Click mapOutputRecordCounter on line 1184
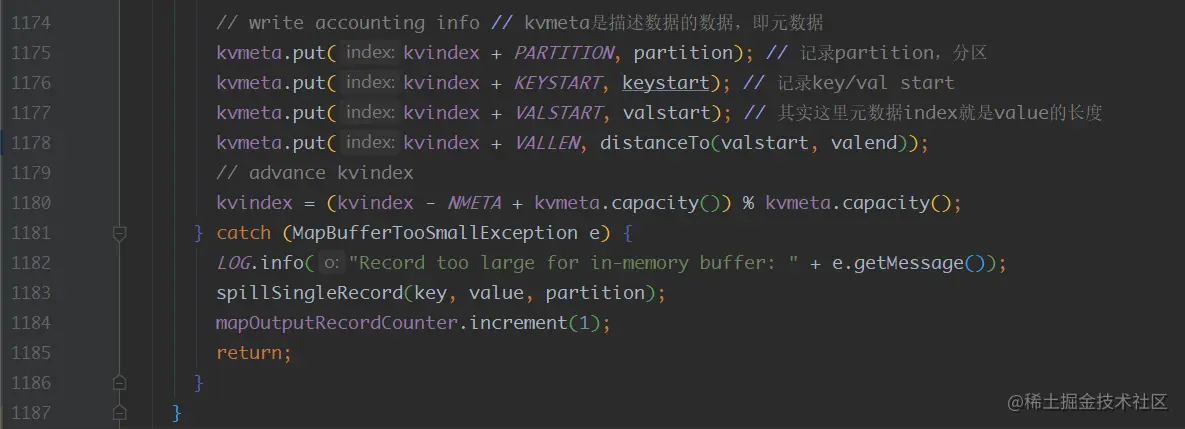Screen dimensions: 1185x429 338,323
